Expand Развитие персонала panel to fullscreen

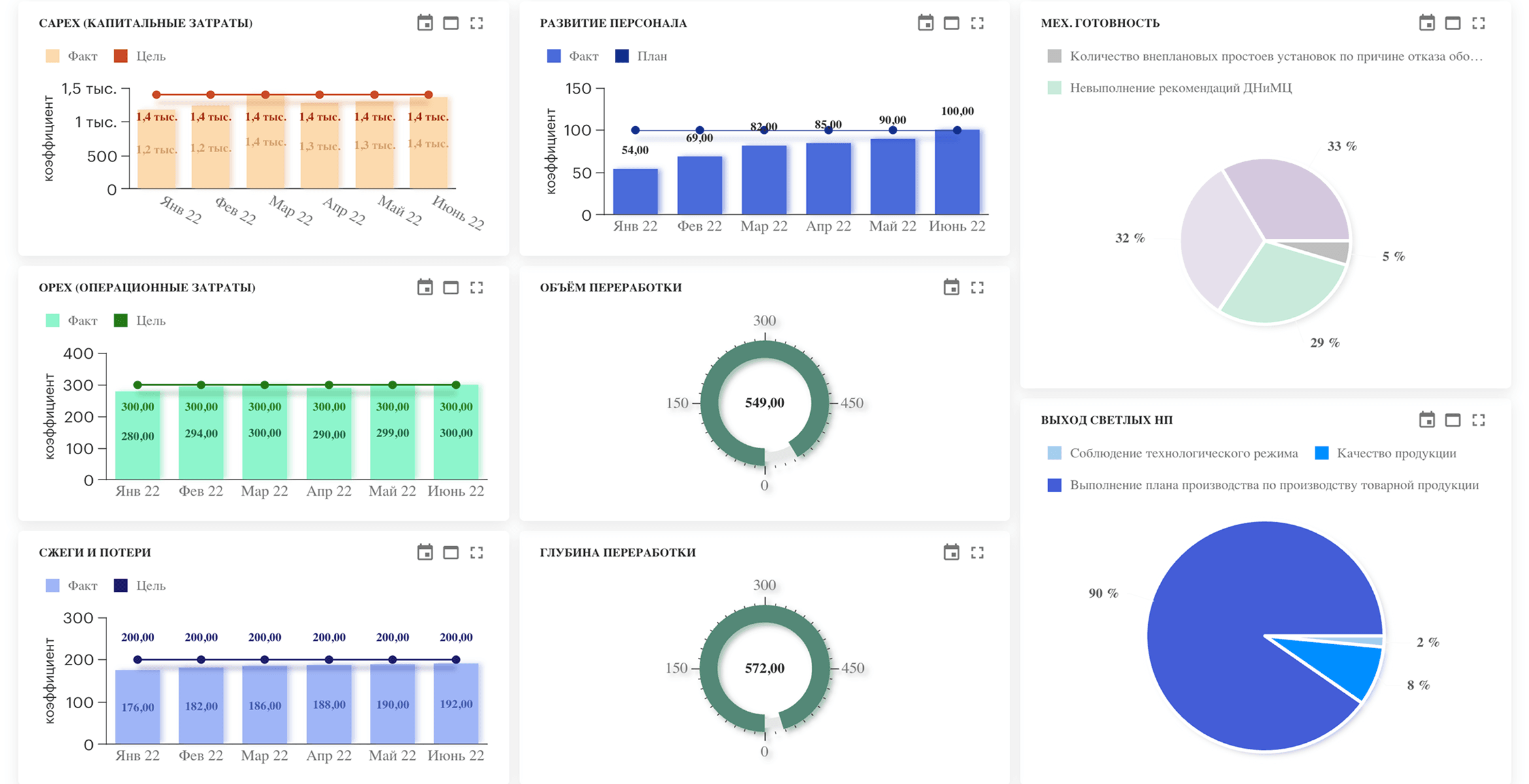(978, 23)
